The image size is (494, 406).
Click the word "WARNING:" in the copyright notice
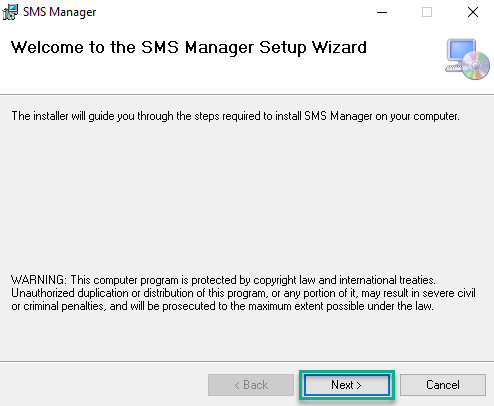[x=39, y=280]
